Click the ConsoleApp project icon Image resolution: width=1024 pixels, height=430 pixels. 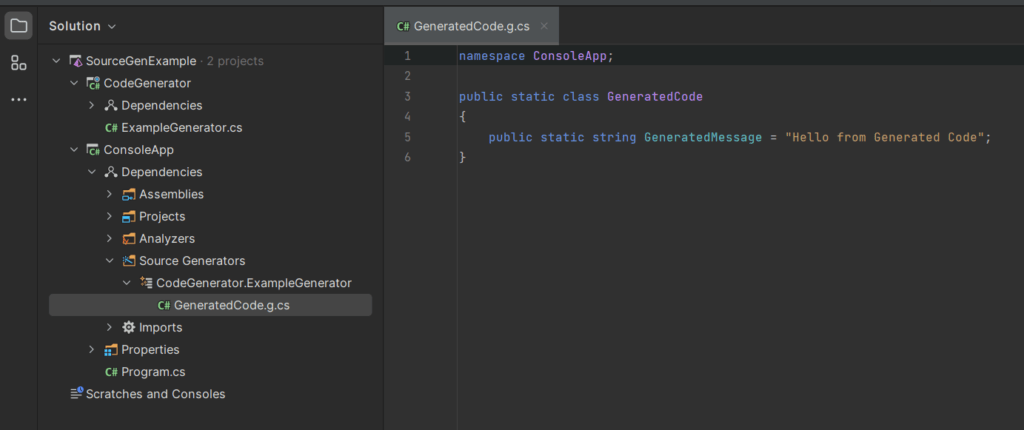93,150
